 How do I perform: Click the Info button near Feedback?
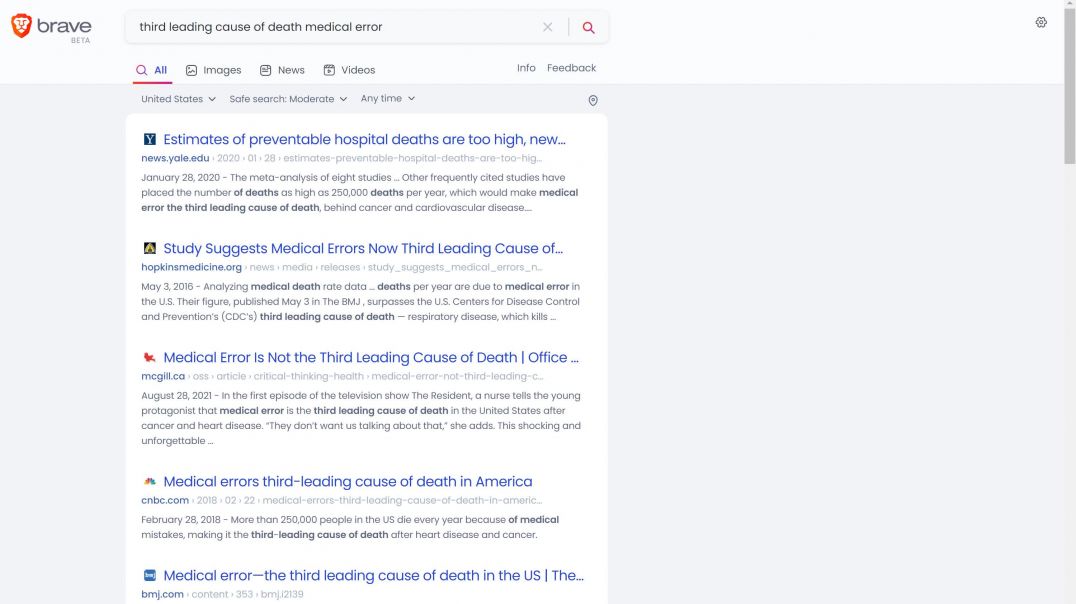[525, 67]
